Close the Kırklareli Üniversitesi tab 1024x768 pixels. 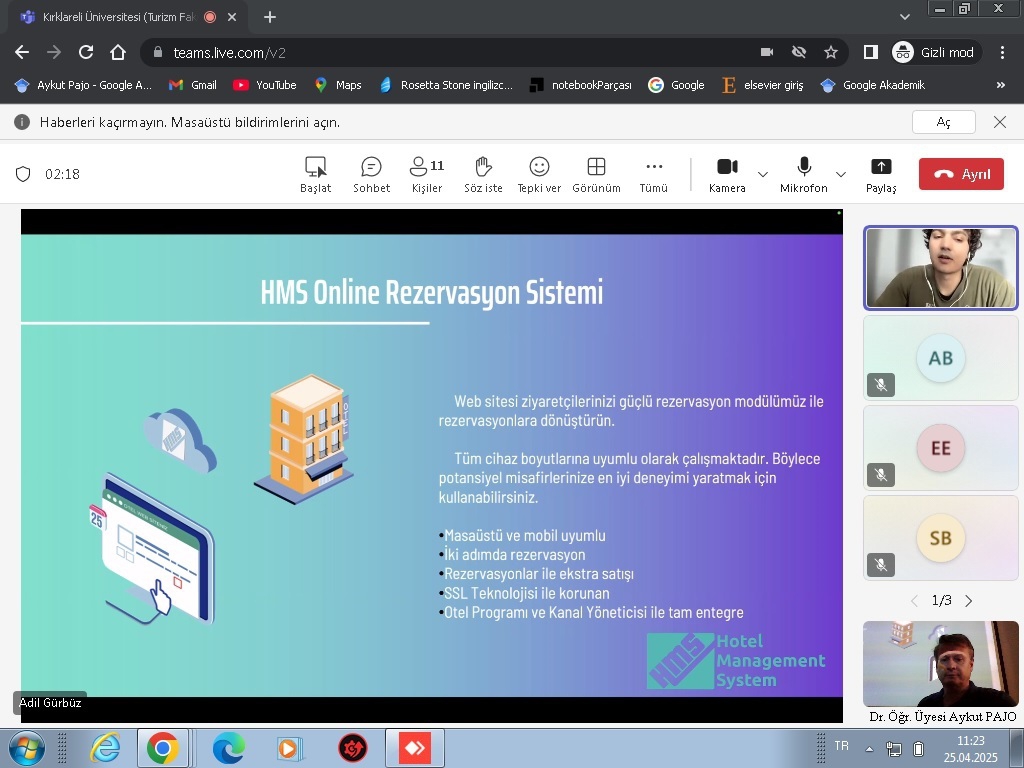pyautogui.click(x=232, y=17)
